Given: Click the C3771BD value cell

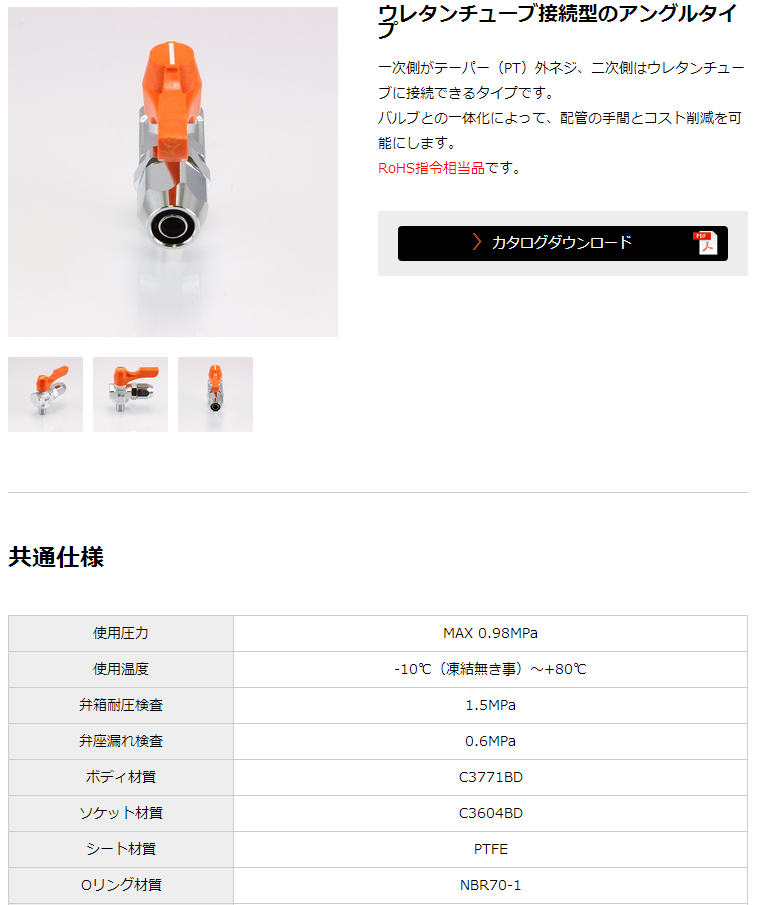Looking at the screenshot, I should [x=490, y=777].
